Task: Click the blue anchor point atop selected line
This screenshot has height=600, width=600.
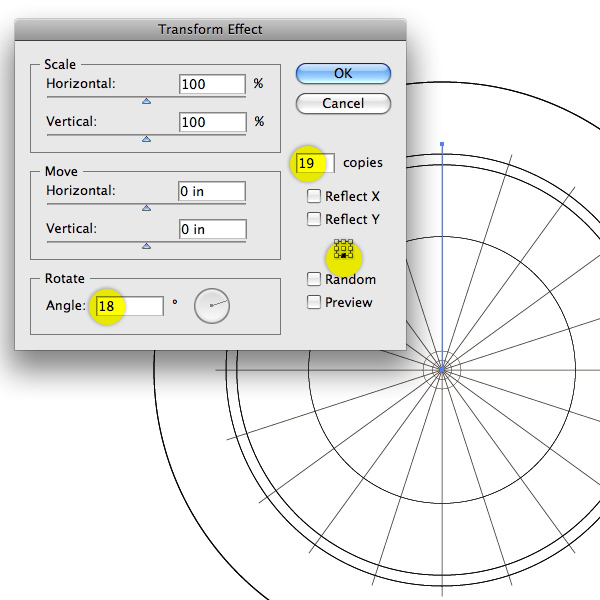Action: click(442, 144)
